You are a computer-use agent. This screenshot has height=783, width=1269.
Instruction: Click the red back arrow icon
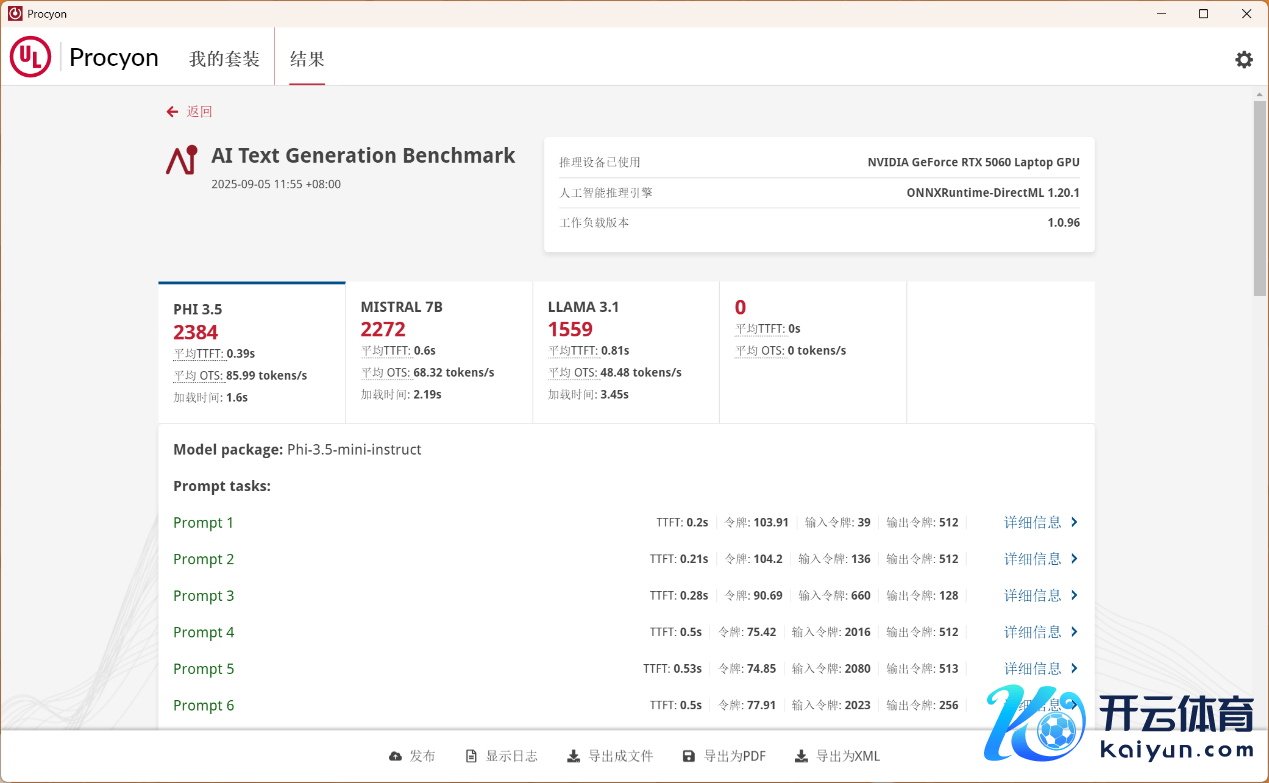tap(173, 112)
